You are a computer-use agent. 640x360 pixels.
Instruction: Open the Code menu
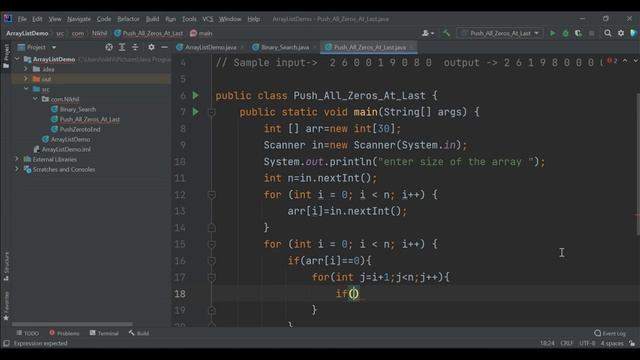[x=104, y=19]
